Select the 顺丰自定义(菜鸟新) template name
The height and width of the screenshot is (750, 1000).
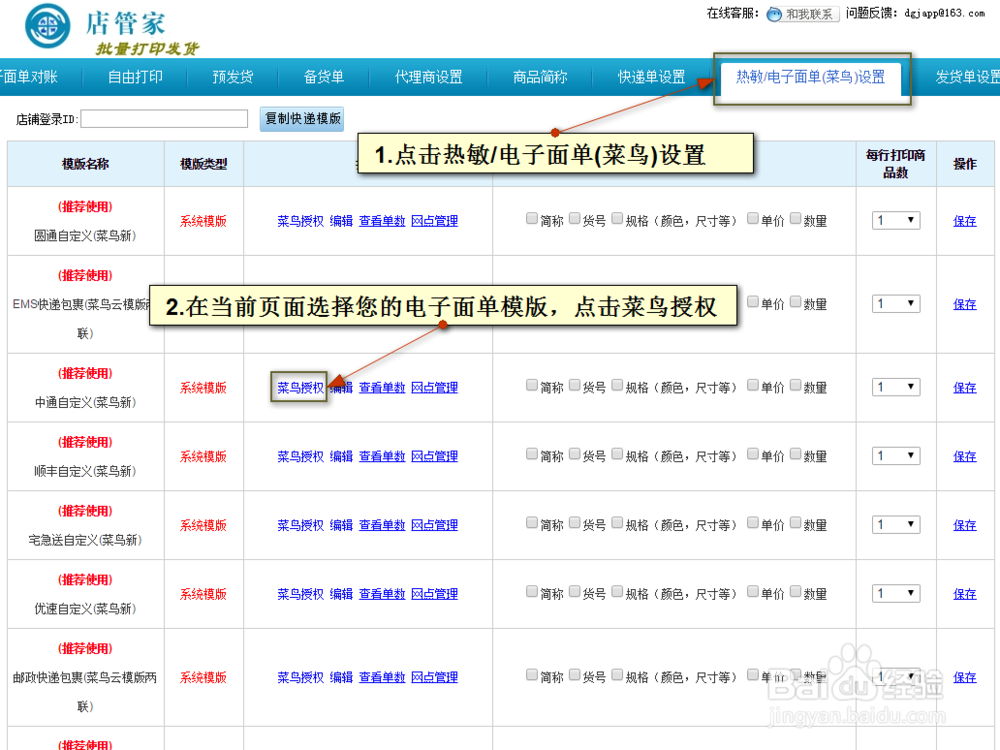[85, 471]
